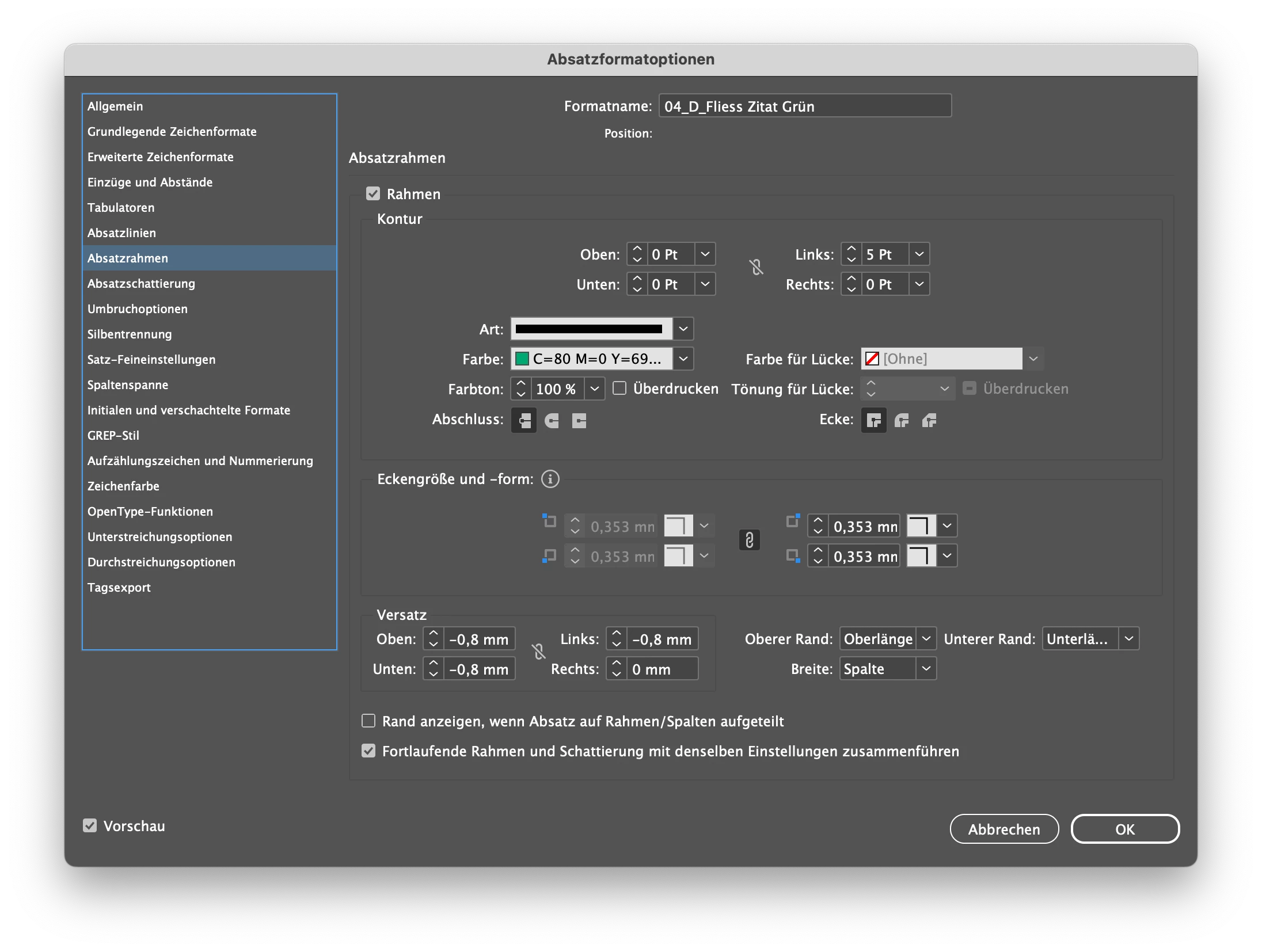The width and height of the screenshot is (1262, 952).
Task: Choose the round join Ecke icon
Action: tap(902, 421)
